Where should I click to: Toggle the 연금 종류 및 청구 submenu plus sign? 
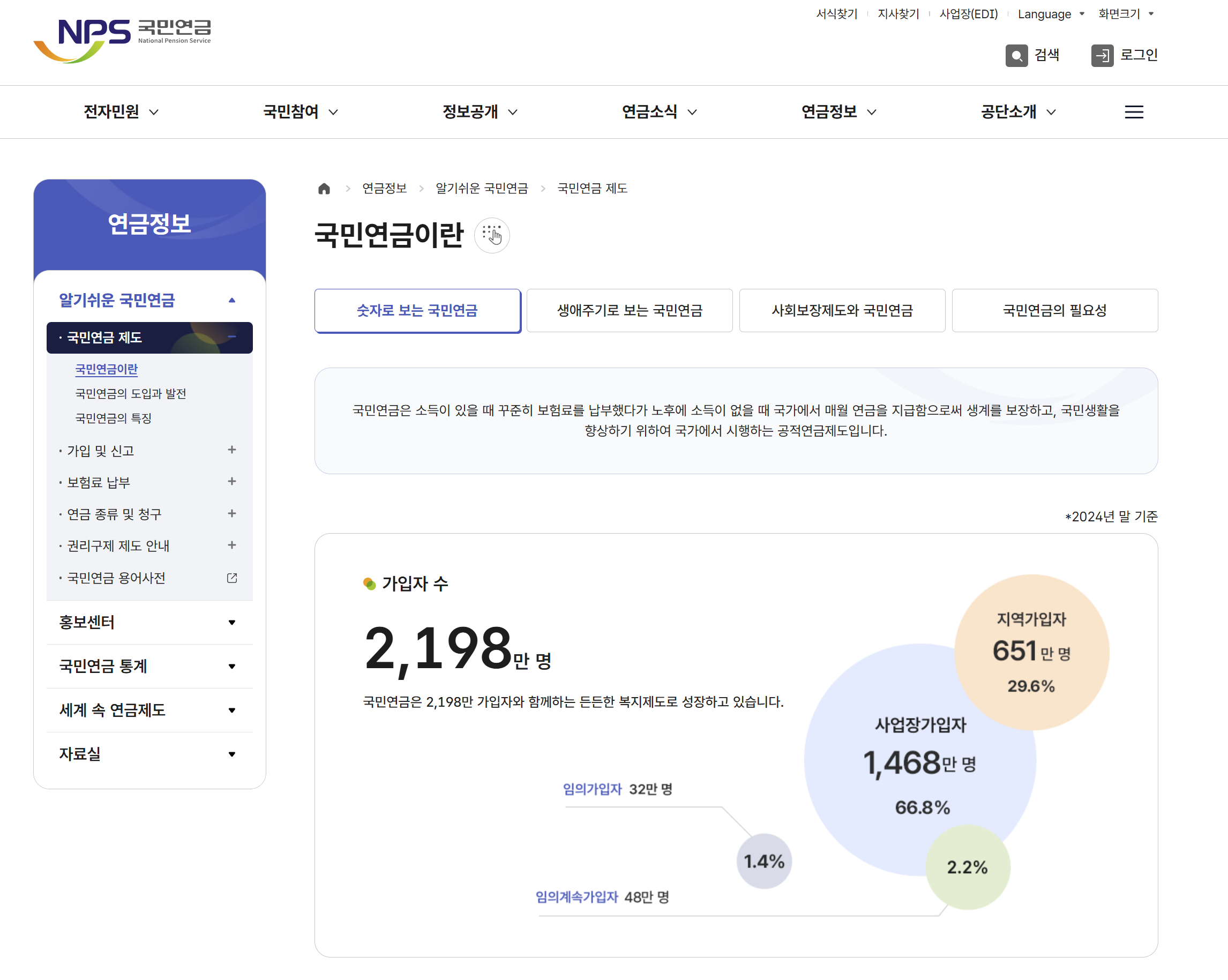point(232,514)
